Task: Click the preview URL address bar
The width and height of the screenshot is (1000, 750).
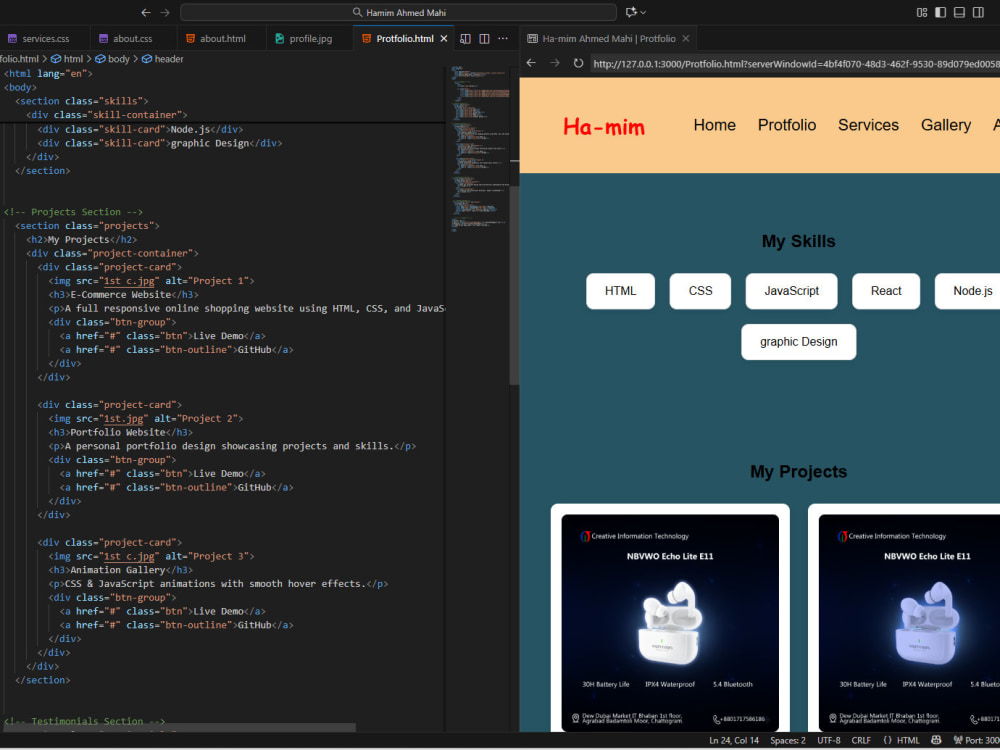Action: 795,63
